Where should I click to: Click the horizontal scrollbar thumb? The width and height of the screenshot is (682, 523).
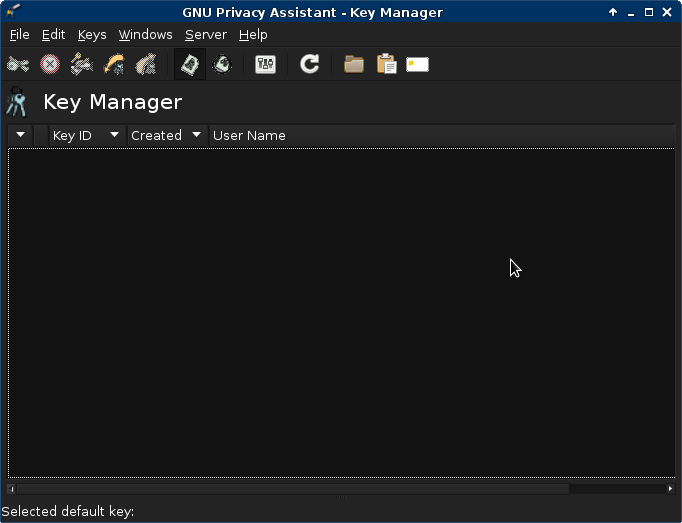pos(292,489)
